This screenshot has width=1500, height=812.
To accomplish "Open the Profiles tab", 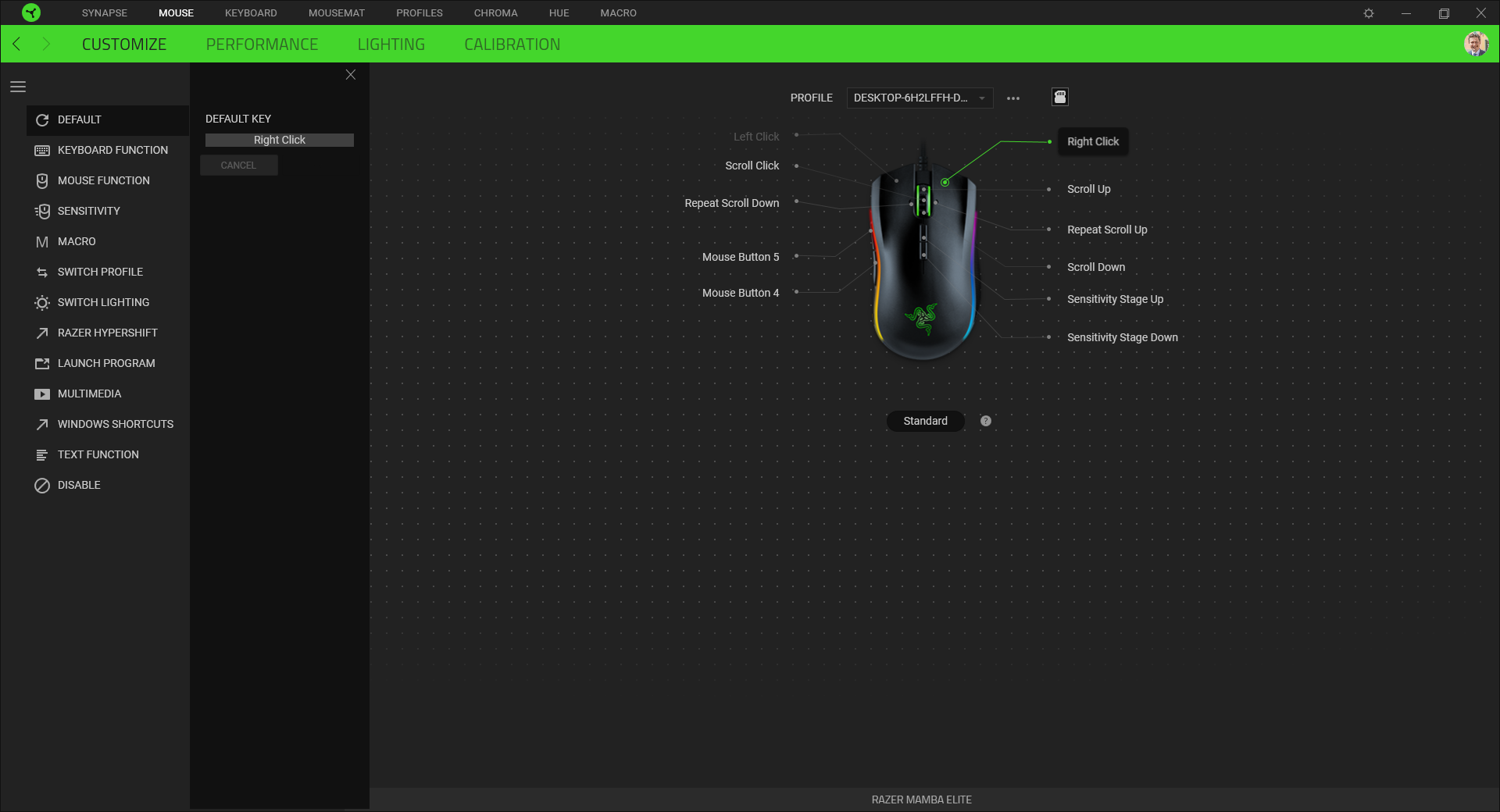I will (420, 13).
